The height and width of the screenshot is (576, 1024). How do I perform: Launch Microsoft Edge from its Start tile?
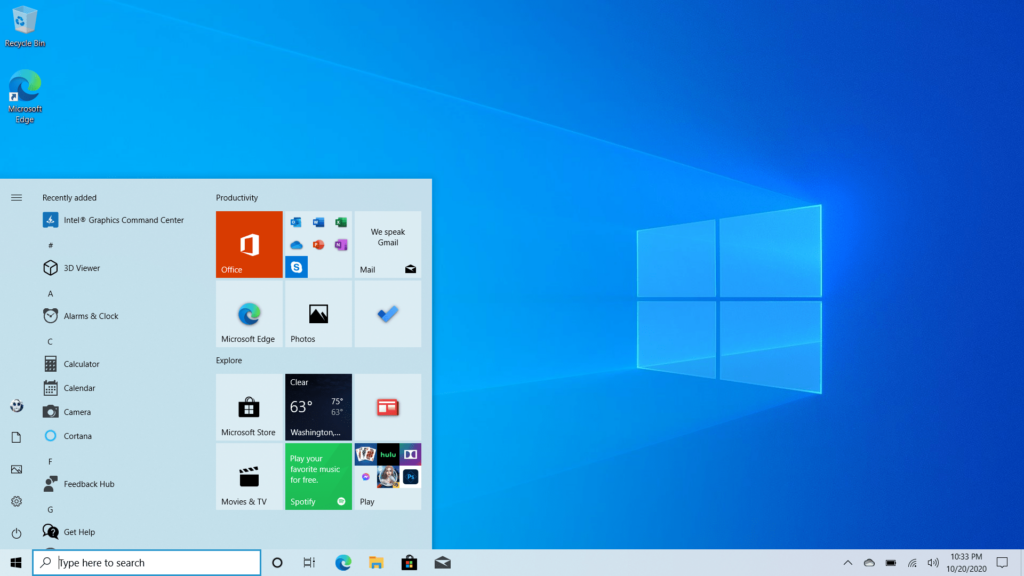248,314
